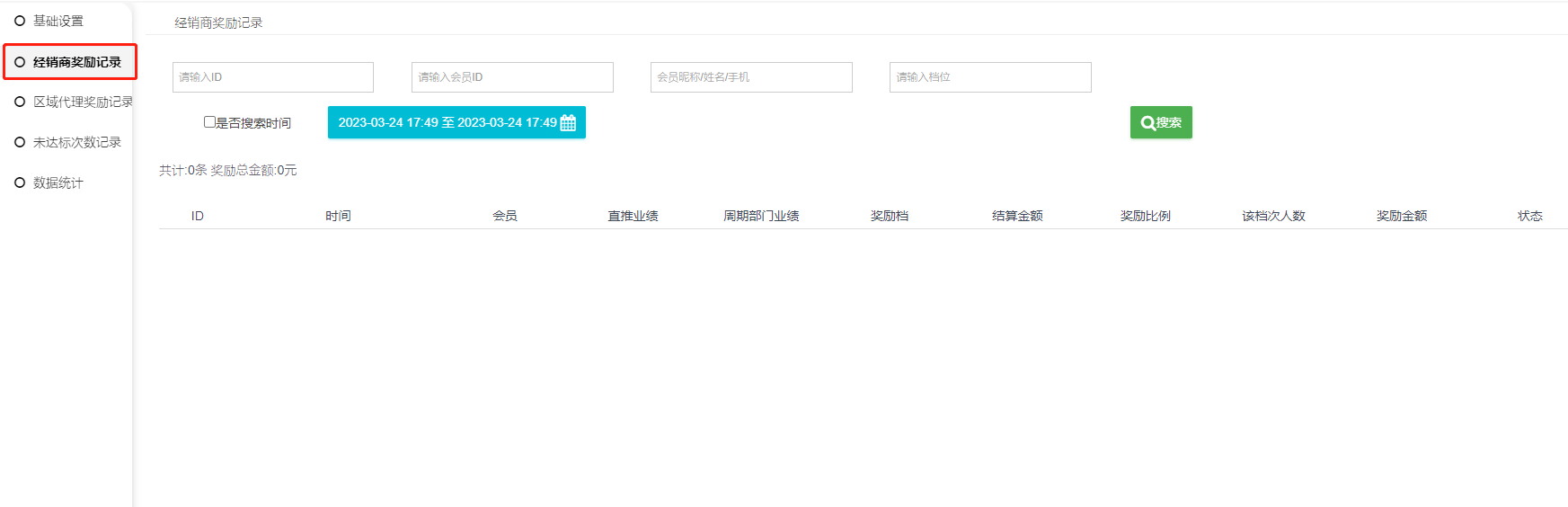The image size is (1568, 507).
Task: Select the 奖励比例 column header
Action: 1145,216
